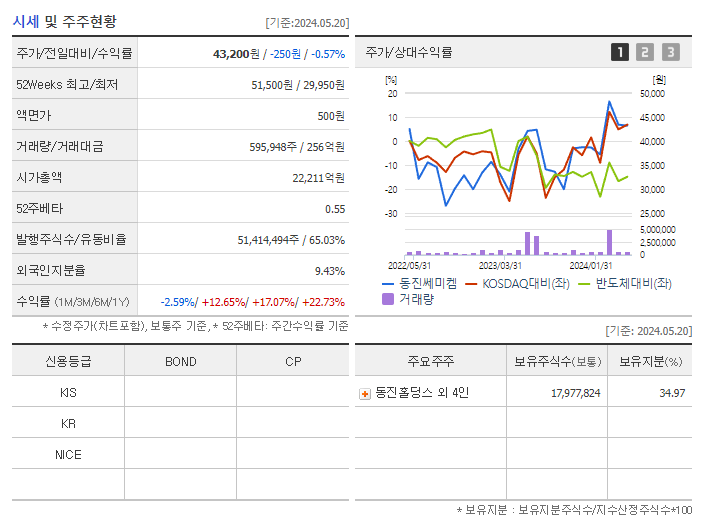Click the 외국인지분율 row label
702x525 pixels.
[51, 270]
